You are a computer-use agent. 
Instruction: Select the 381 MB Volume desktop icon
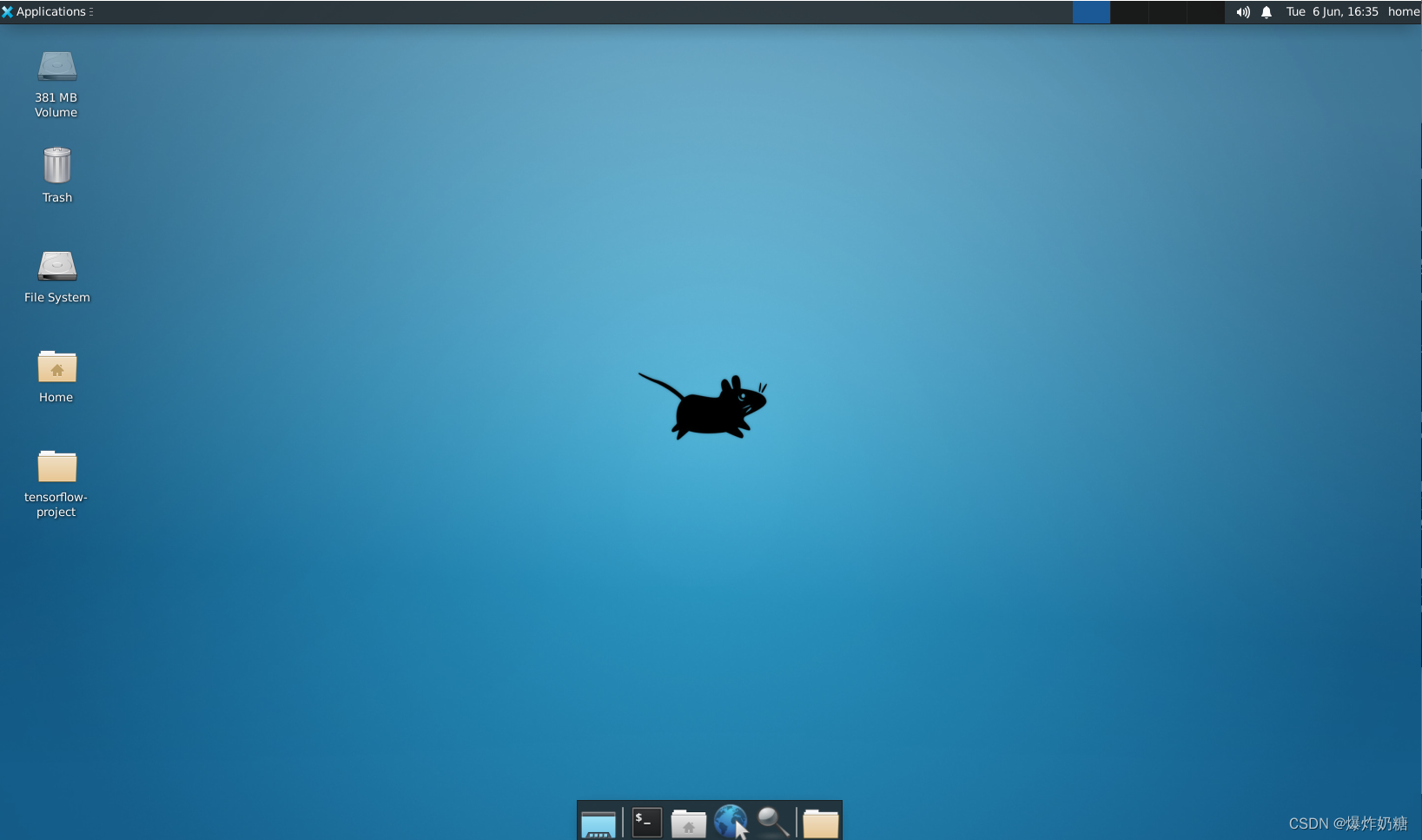56,67
